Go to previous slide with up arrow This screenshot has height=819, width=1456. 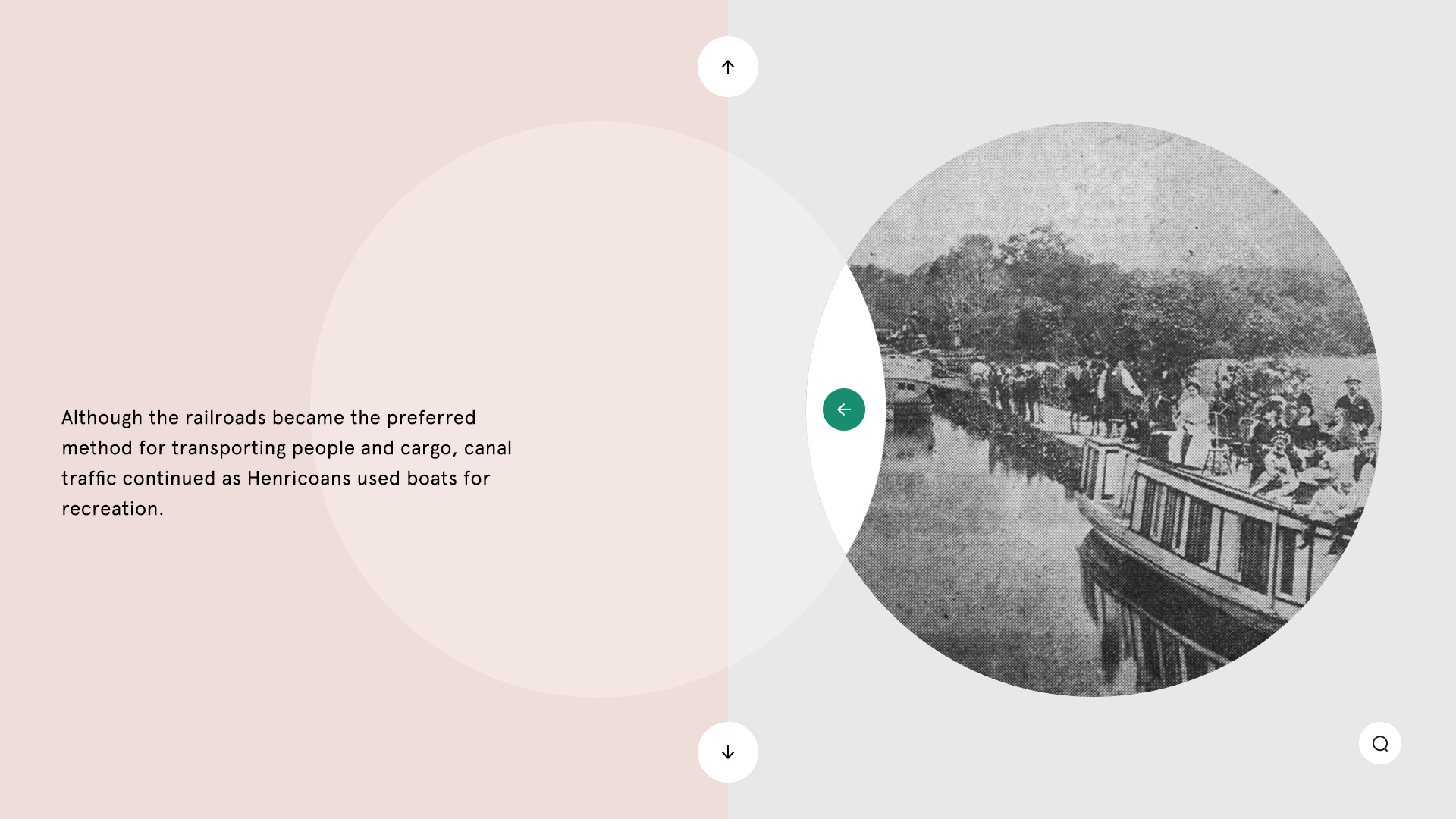pos(728,67)
